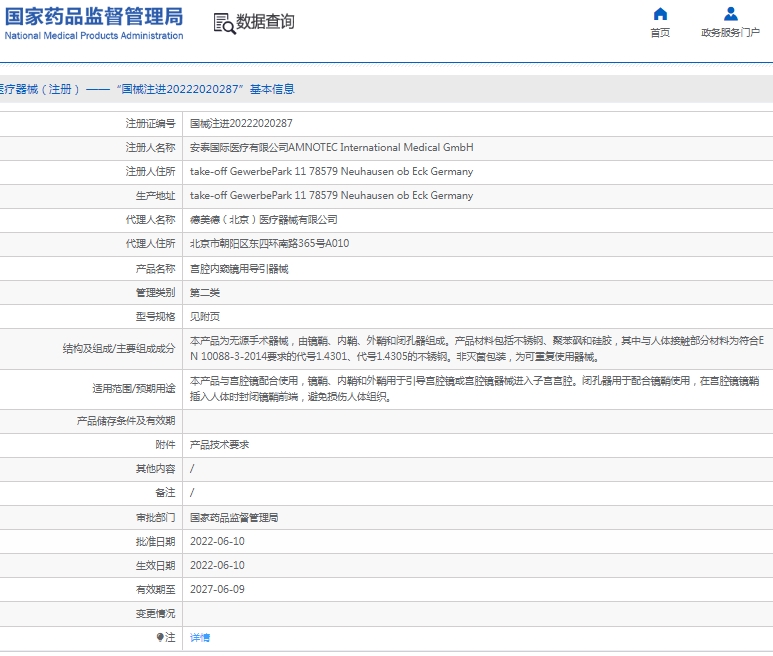Click the 审批部门 row label
Viewport: 773px width, 656px height.
coord(155,518)
